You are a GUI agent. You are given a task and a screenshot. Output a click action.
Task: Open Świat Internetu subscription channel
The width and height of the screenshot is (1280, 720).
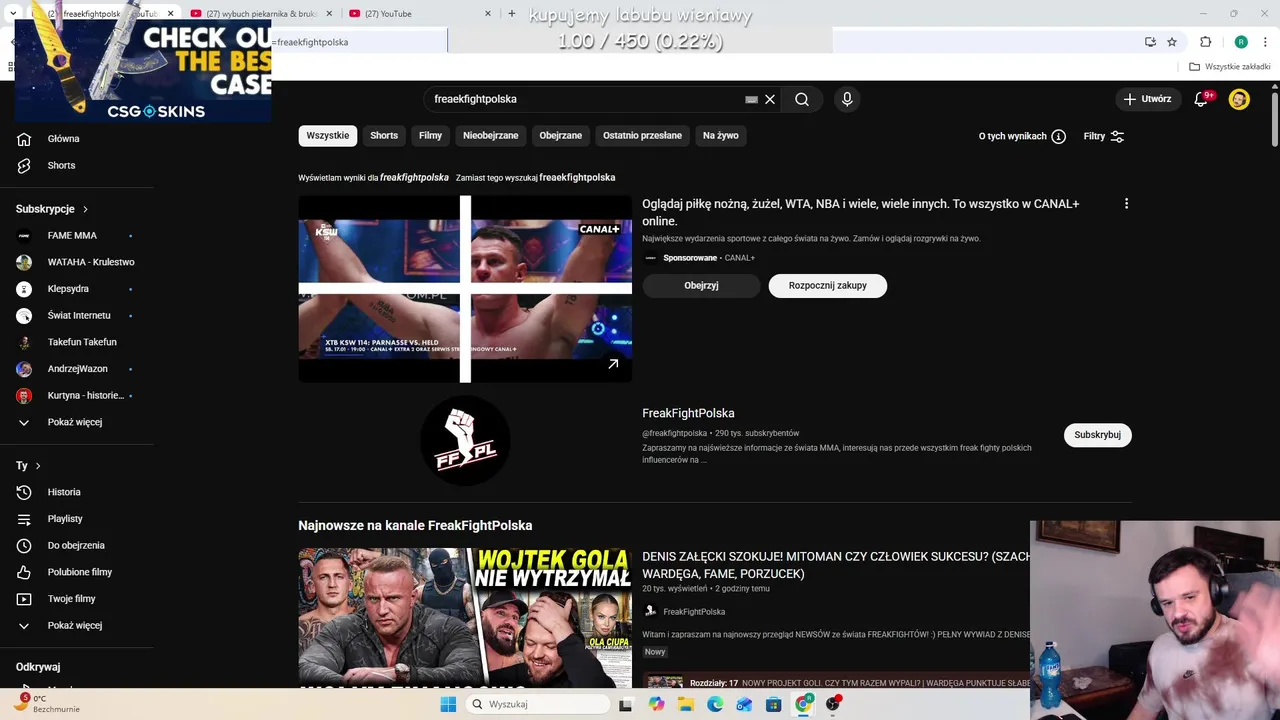pos(77,316)
